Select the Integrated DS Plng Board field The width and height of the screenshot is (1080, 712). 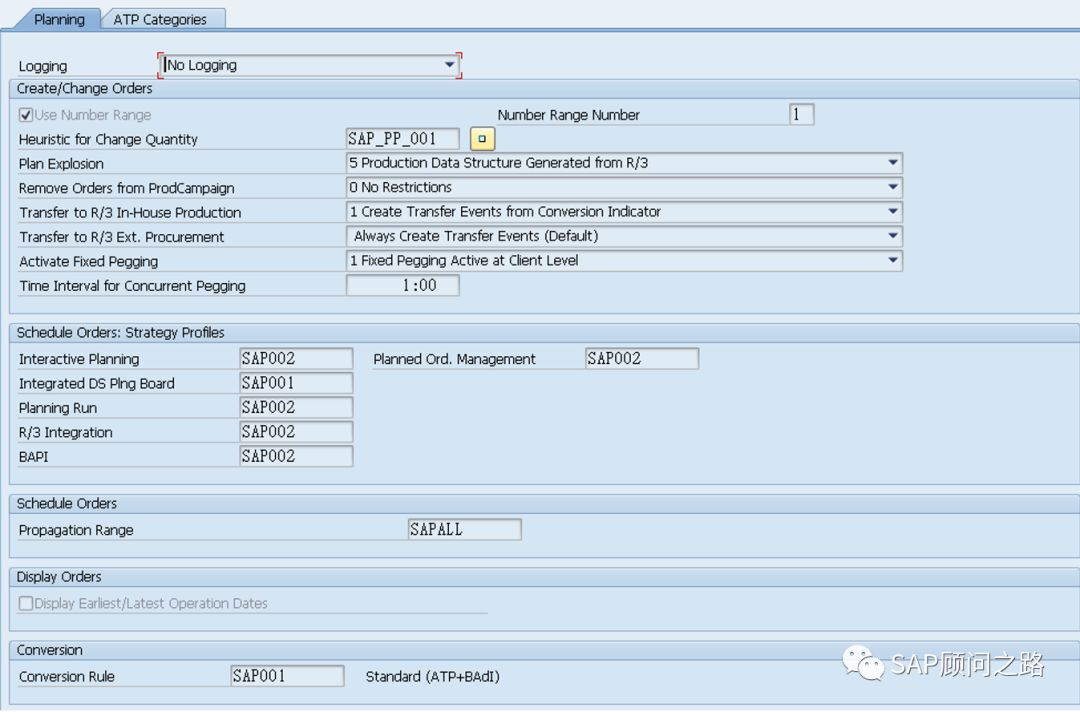(x=296, y=383)
